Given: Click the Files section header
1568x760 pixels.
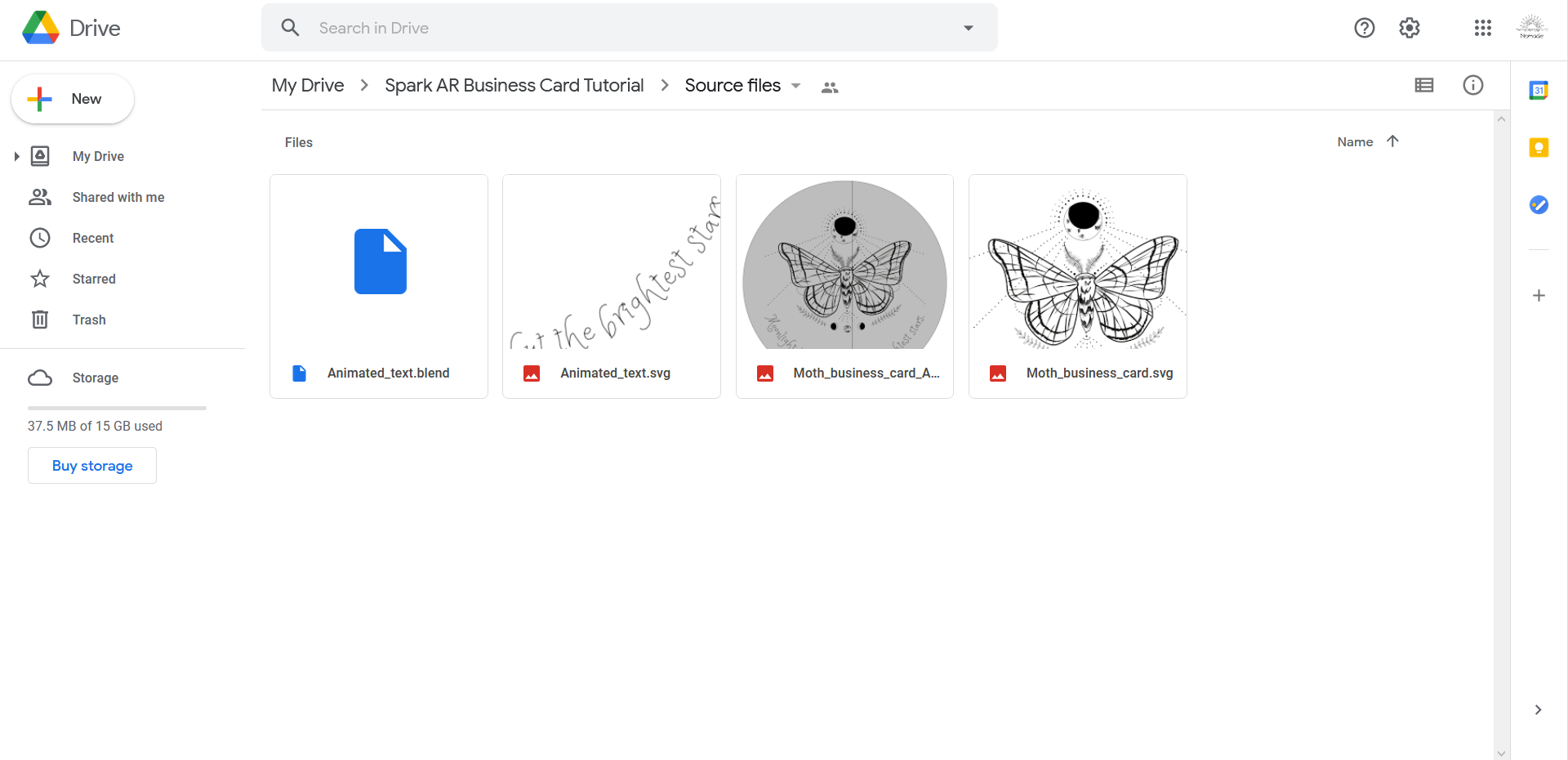Looking at the screenshot, I should coord(299,142).
